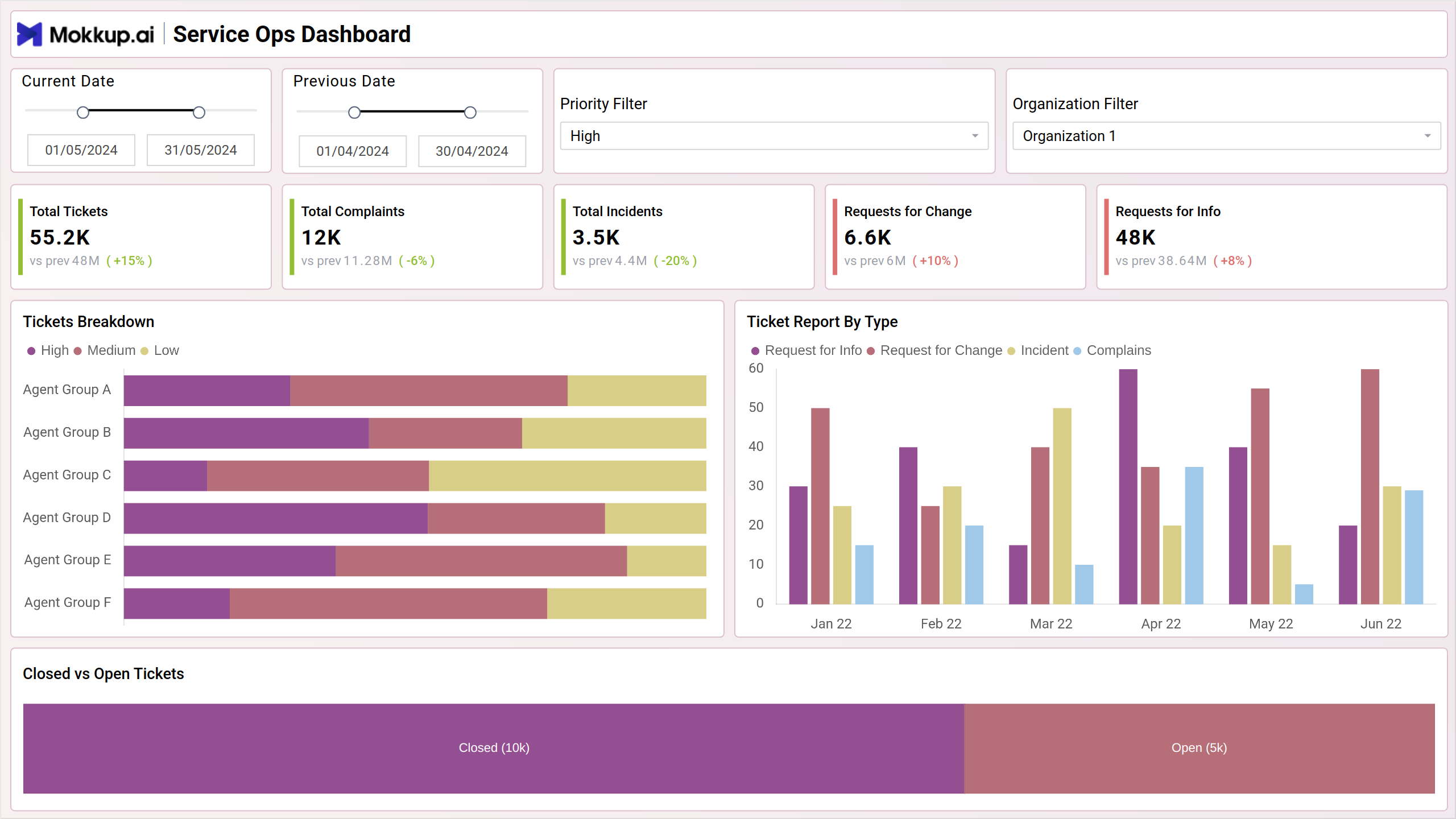The image size is (1456, 819).
Task: Click the 30/04/2024 previous end date field
Action: [472, 151]
